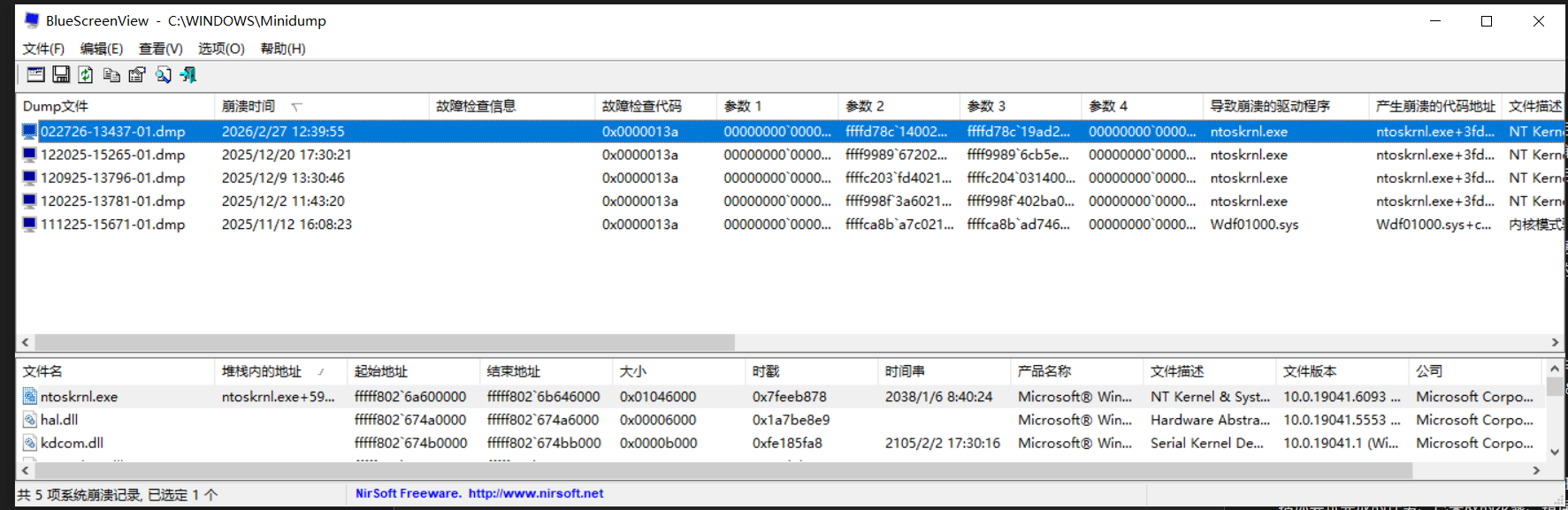The image size is (1568, 510).
Task: Click the file icon beside hal.dll
Action: coord(30,420)
